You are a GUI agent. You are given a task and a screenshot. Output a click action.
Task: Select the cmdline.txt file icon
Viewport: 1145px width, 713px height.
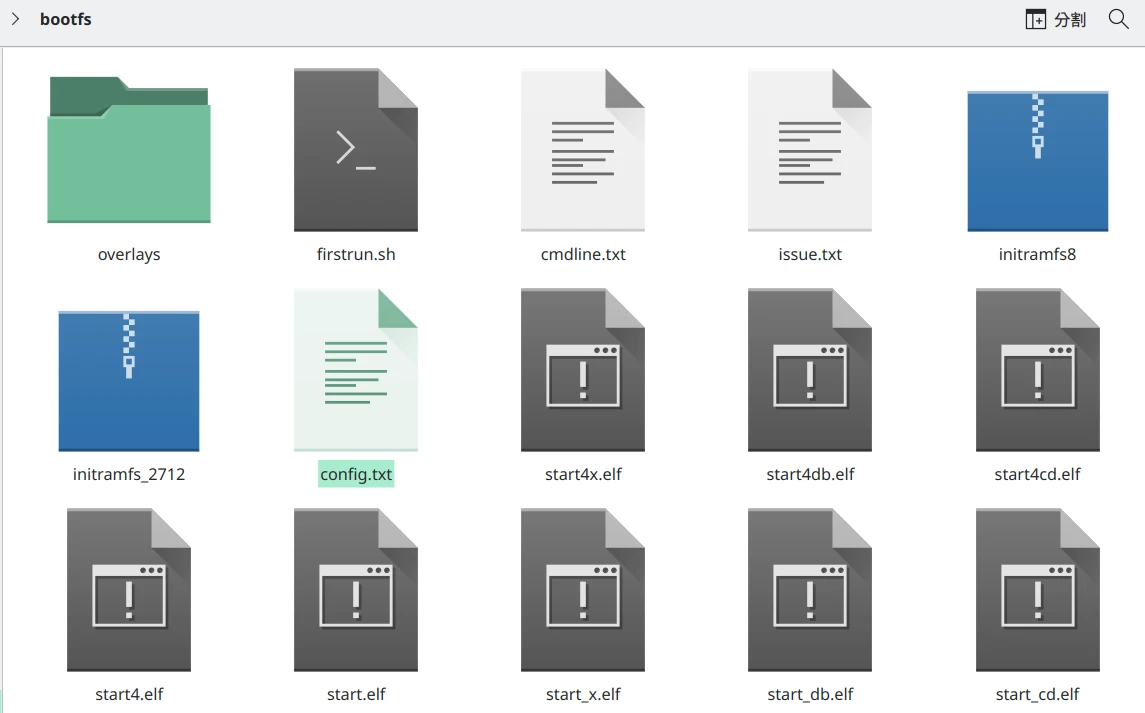[x=583, y=150]
